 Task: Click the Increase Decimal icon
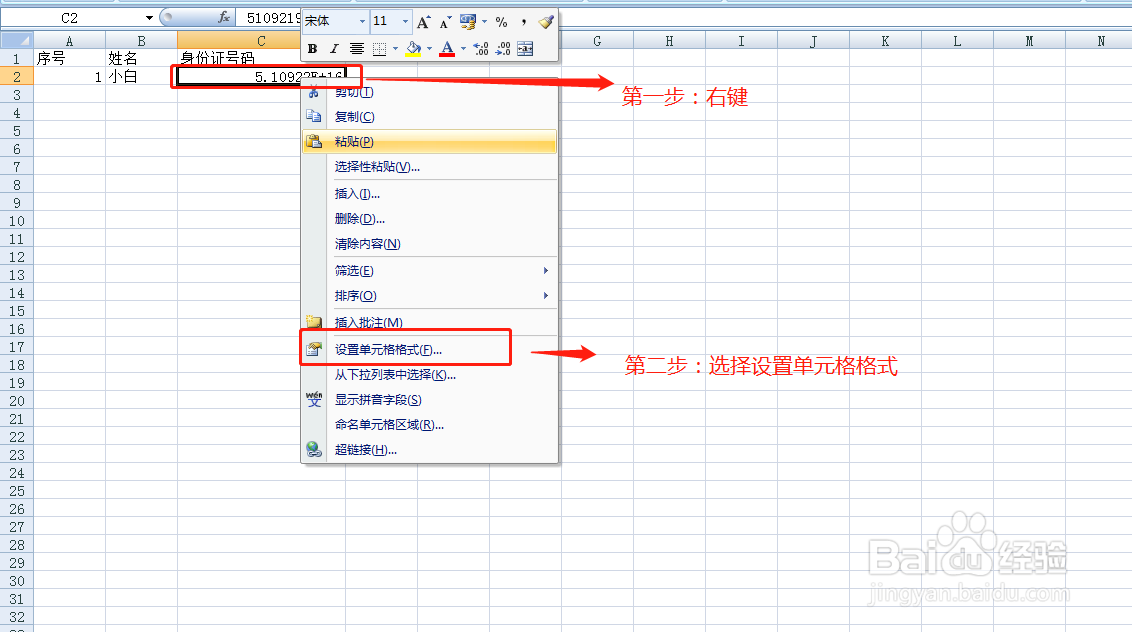coord(482,48)
